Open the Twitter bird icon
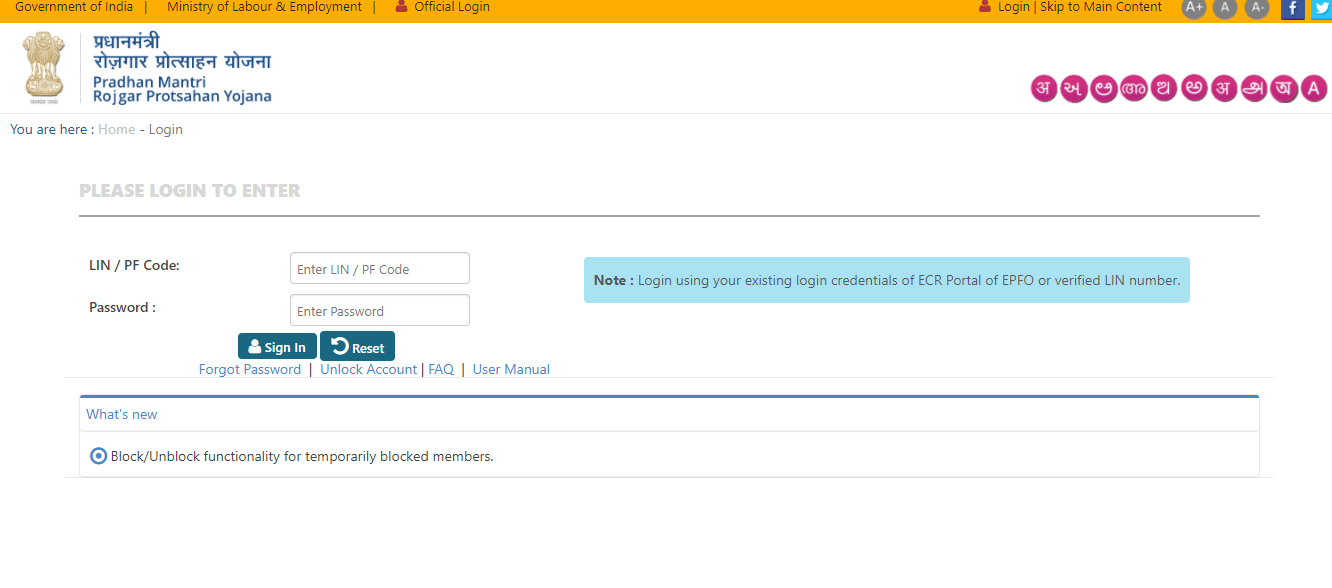 [x=1321, y=8]
